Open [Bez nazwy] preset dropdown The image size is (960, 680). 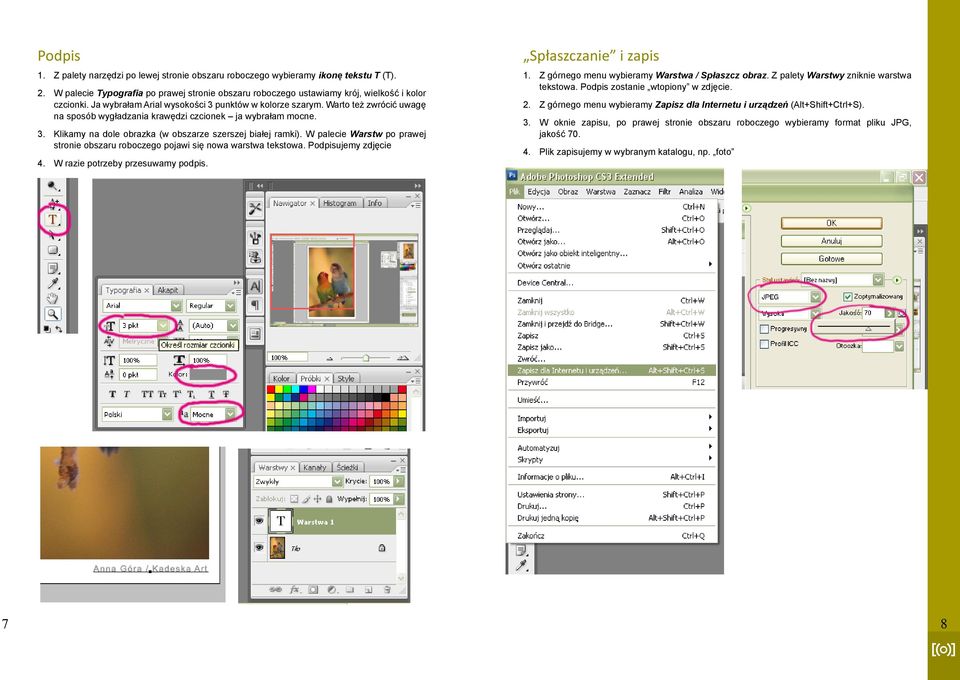click(x=878, y=280)
